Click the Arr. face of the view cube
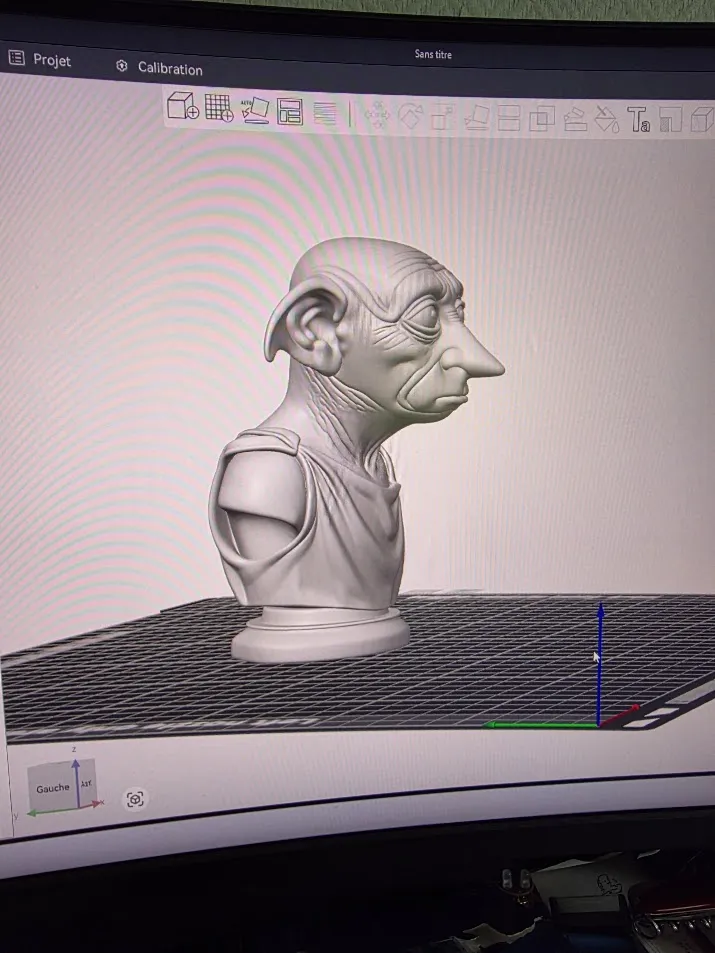 (x=87, y=783)
